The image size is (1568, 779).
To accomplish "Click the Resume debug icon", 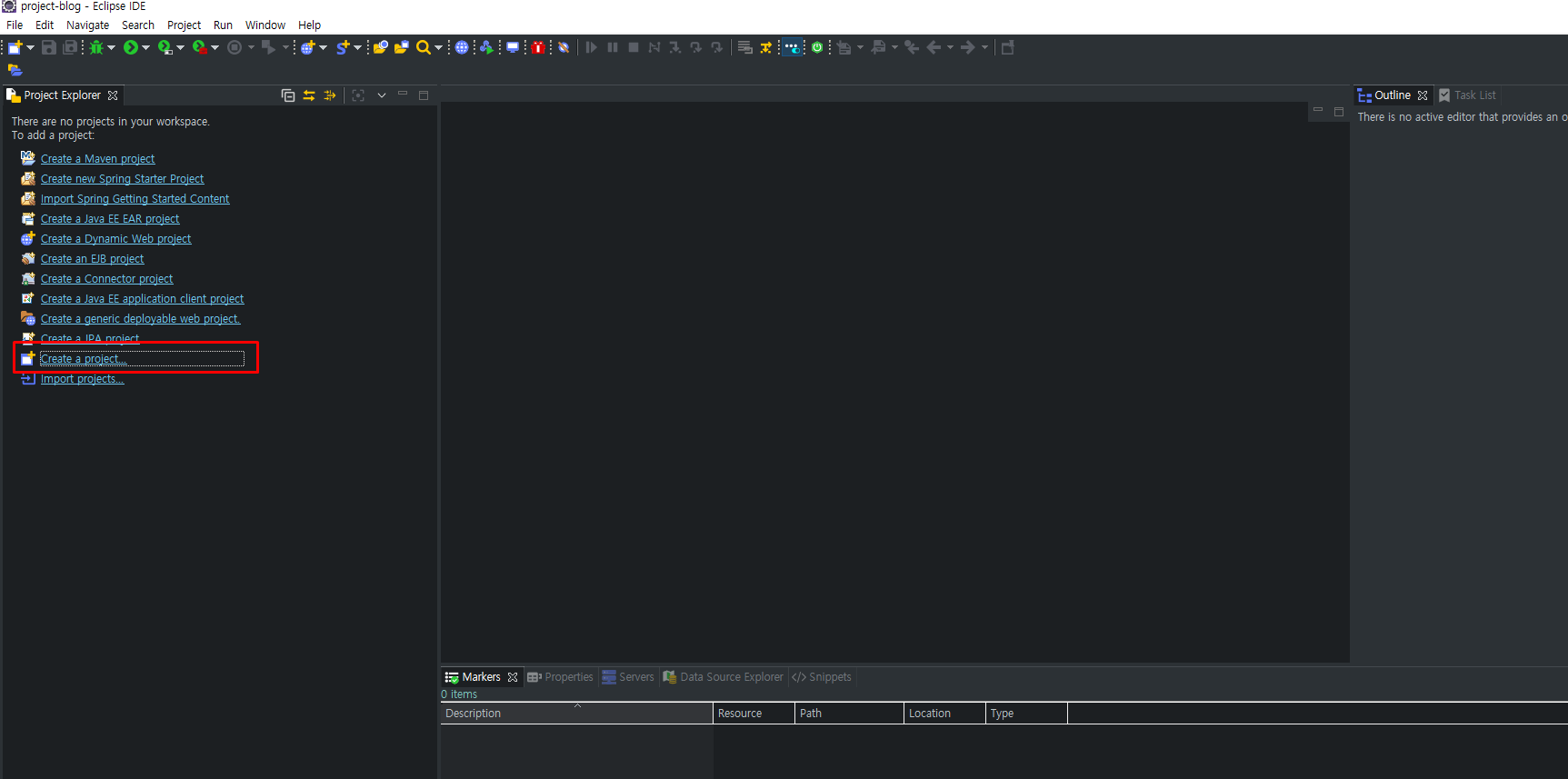I will (592, 47).
